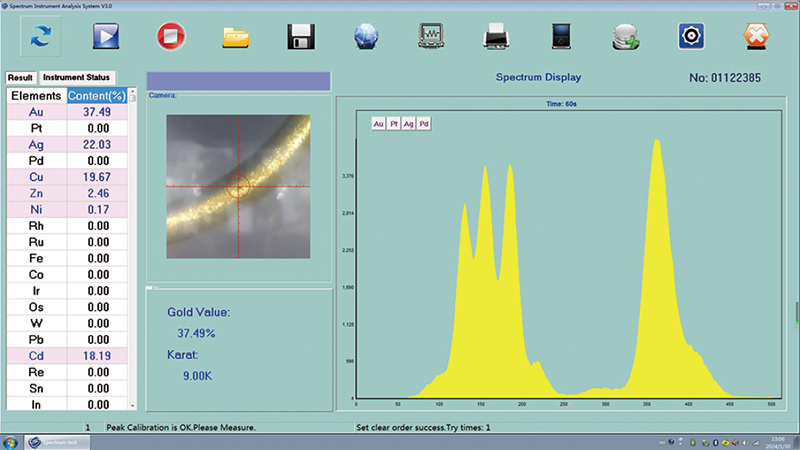The height and width of the screenshot is (450, 800).
Task: Click the Pt button on spectrum chart
Action: coord(394,124)
